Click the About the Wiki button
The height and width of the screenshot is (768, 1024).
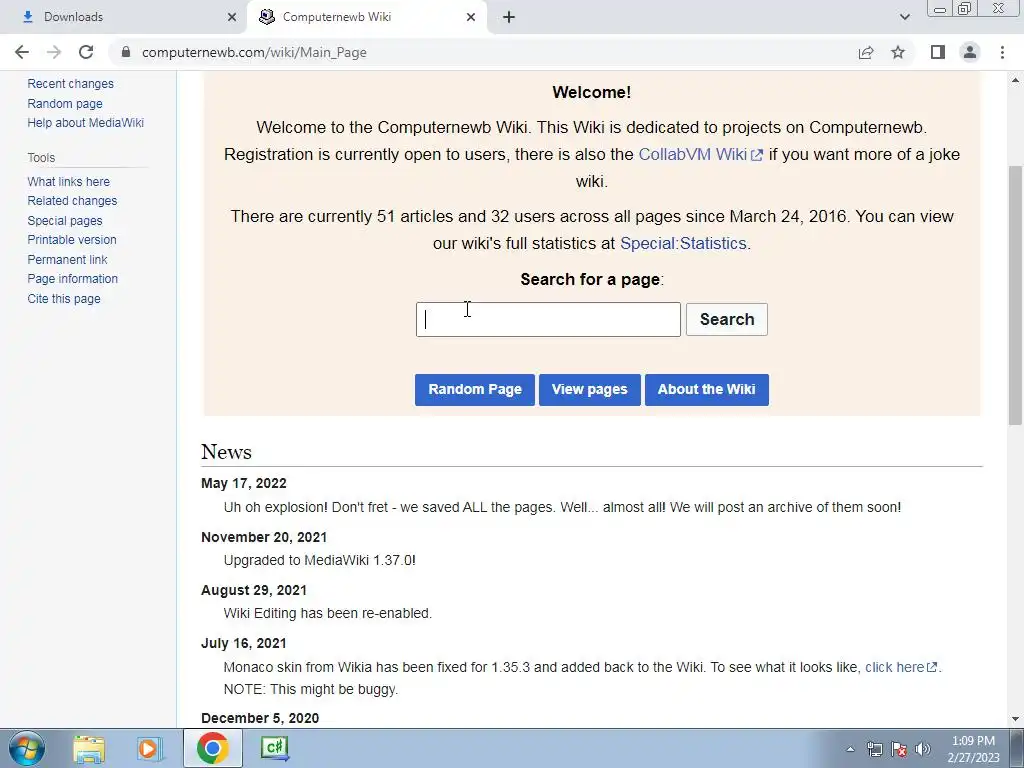coord(707,390)
